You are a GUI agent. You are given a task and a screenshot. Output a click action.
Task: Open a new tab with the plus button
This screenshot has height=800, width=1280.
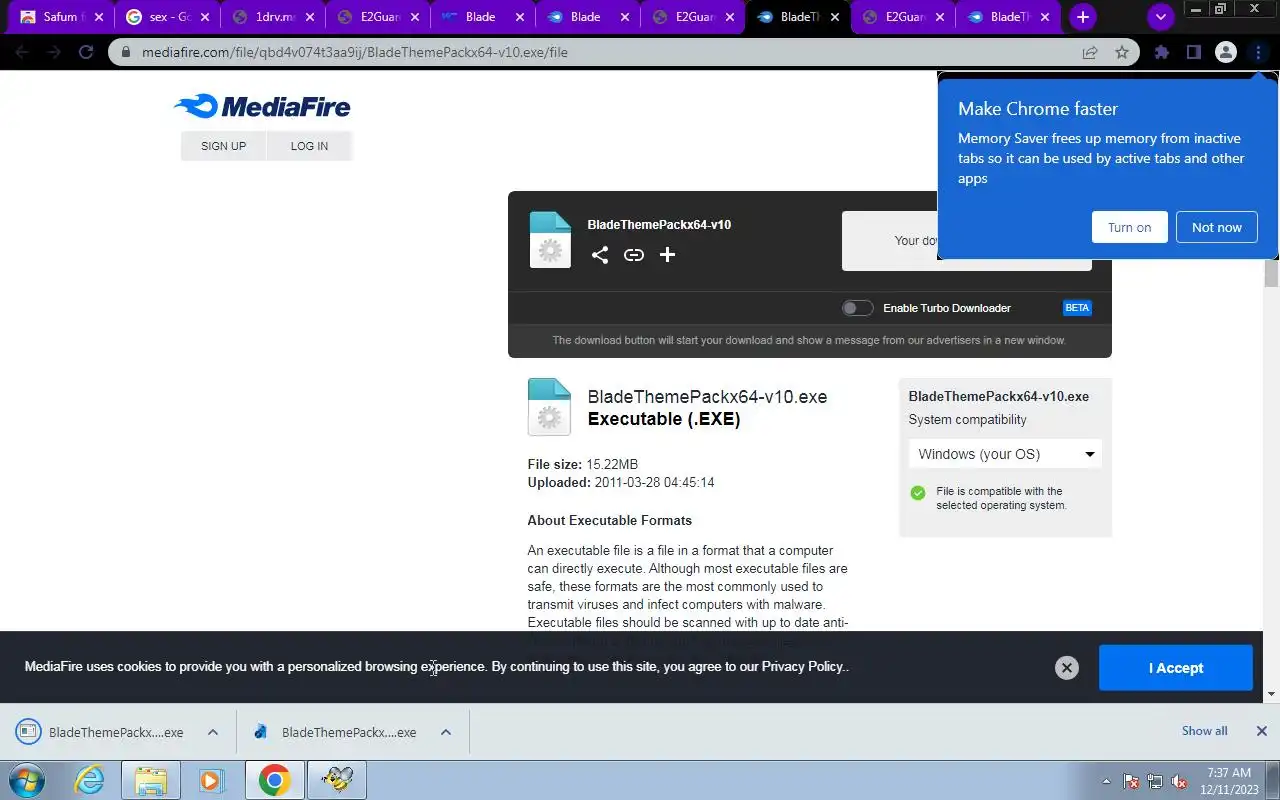(1082, 17)
